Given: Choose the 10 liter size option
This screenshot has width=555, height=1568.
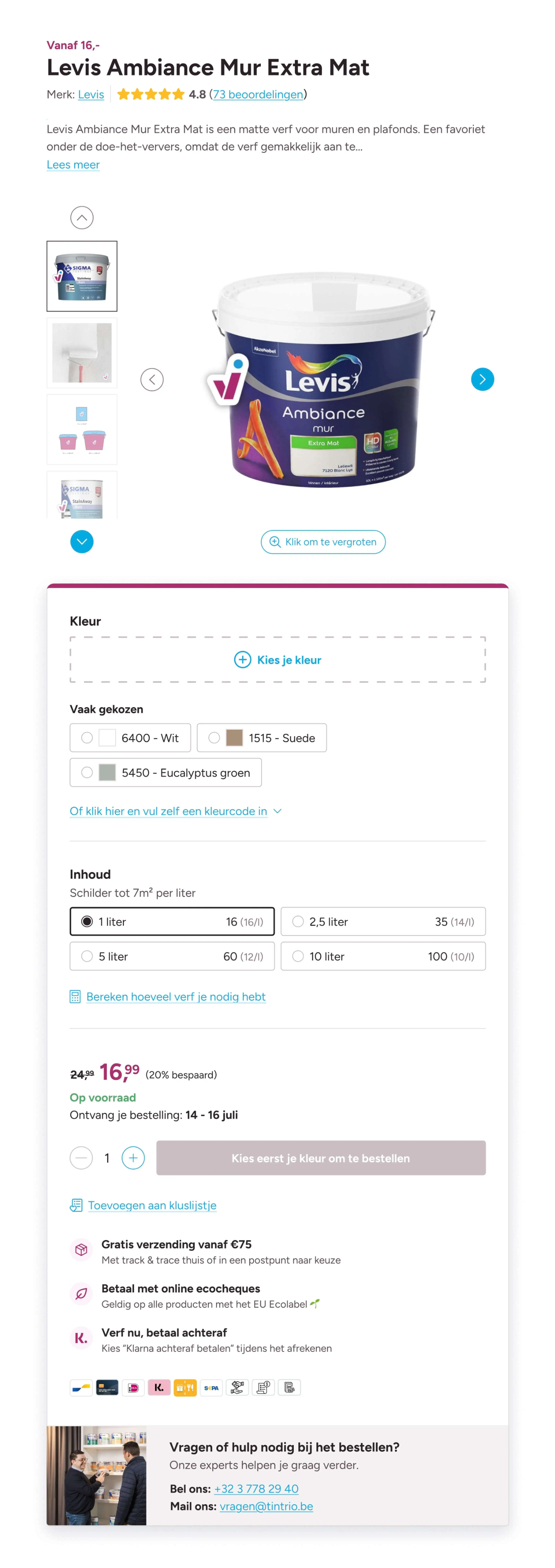Looking at the screenshot, I should tap(383, 956).
